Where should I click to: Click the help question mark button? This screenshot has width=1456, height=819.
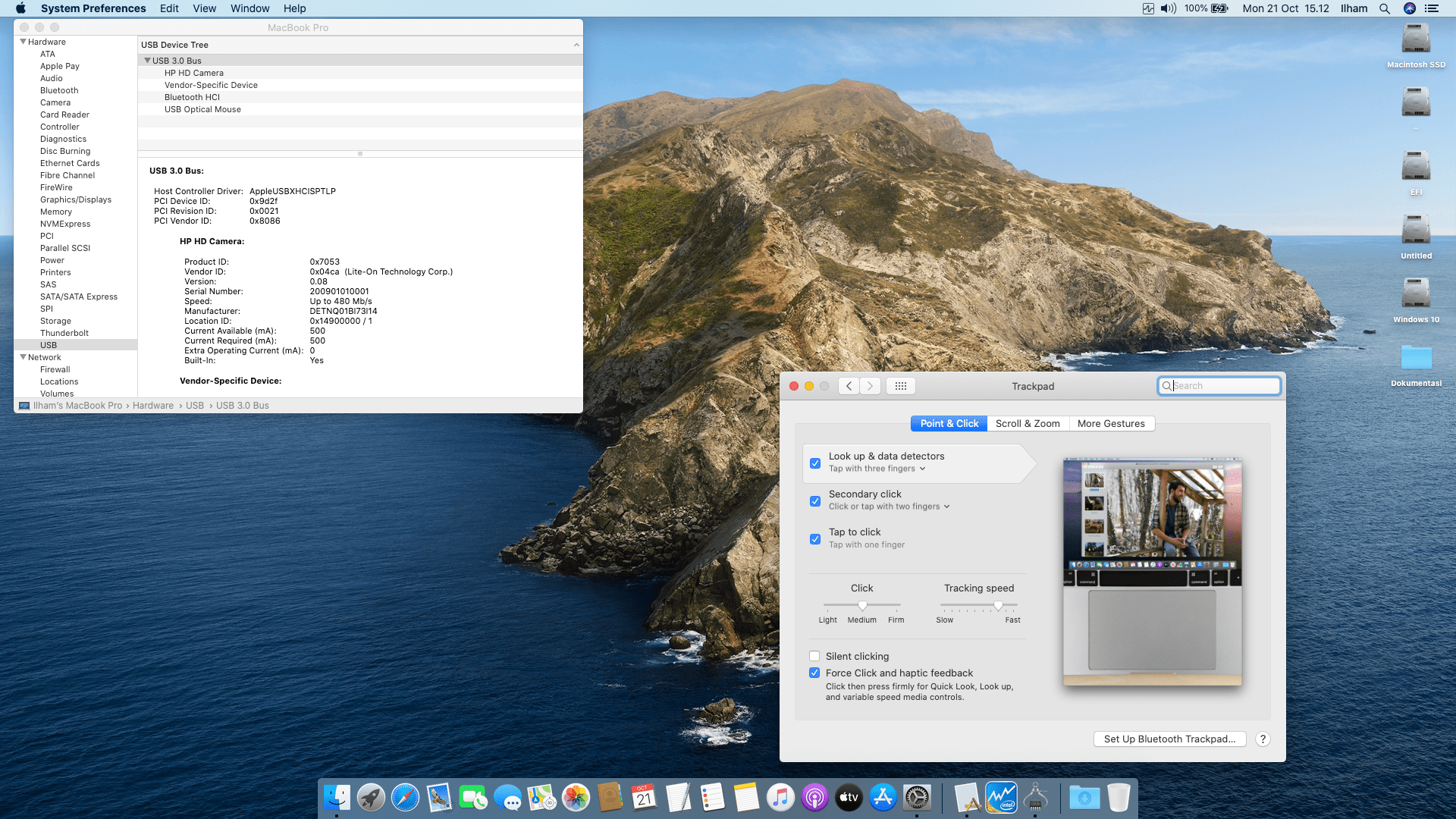pos(1263,739)
